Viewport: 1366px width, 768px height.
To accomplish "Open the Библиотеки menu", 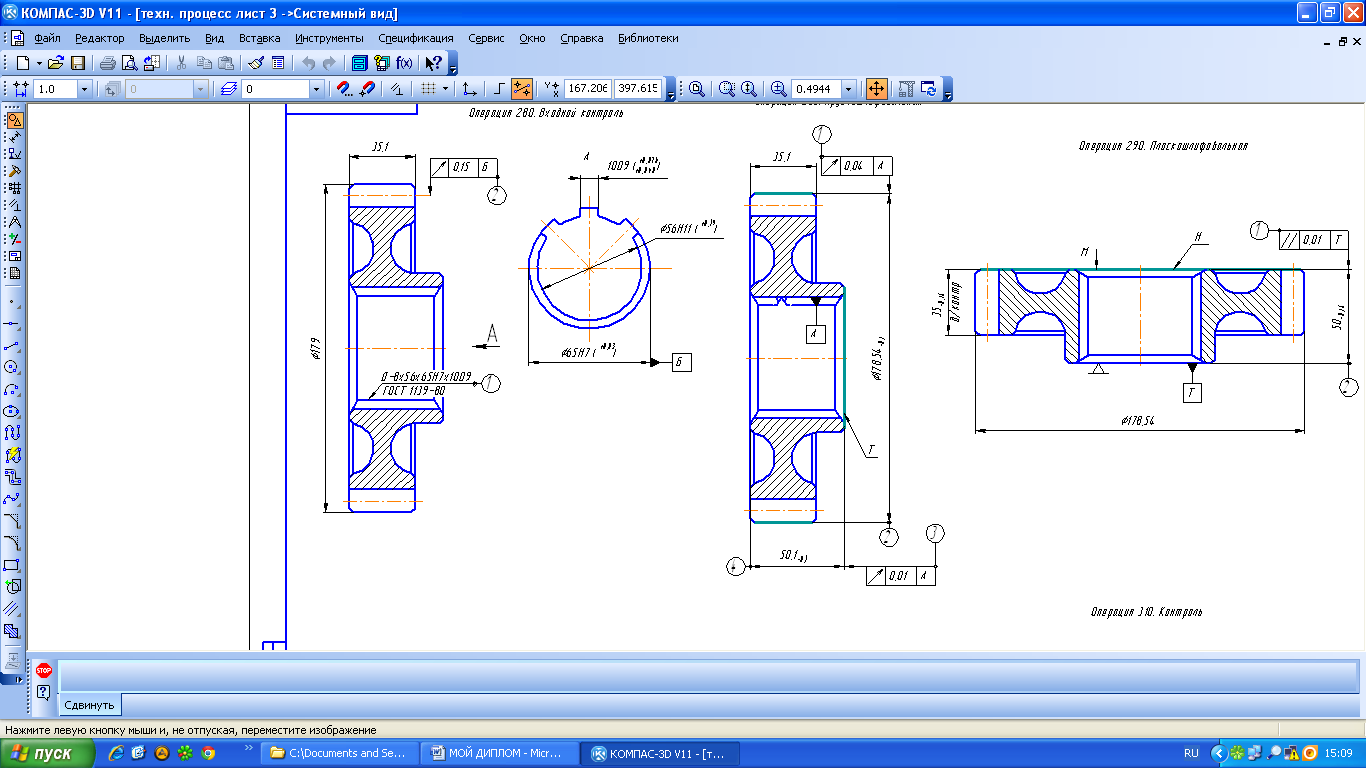I will 648,38.
